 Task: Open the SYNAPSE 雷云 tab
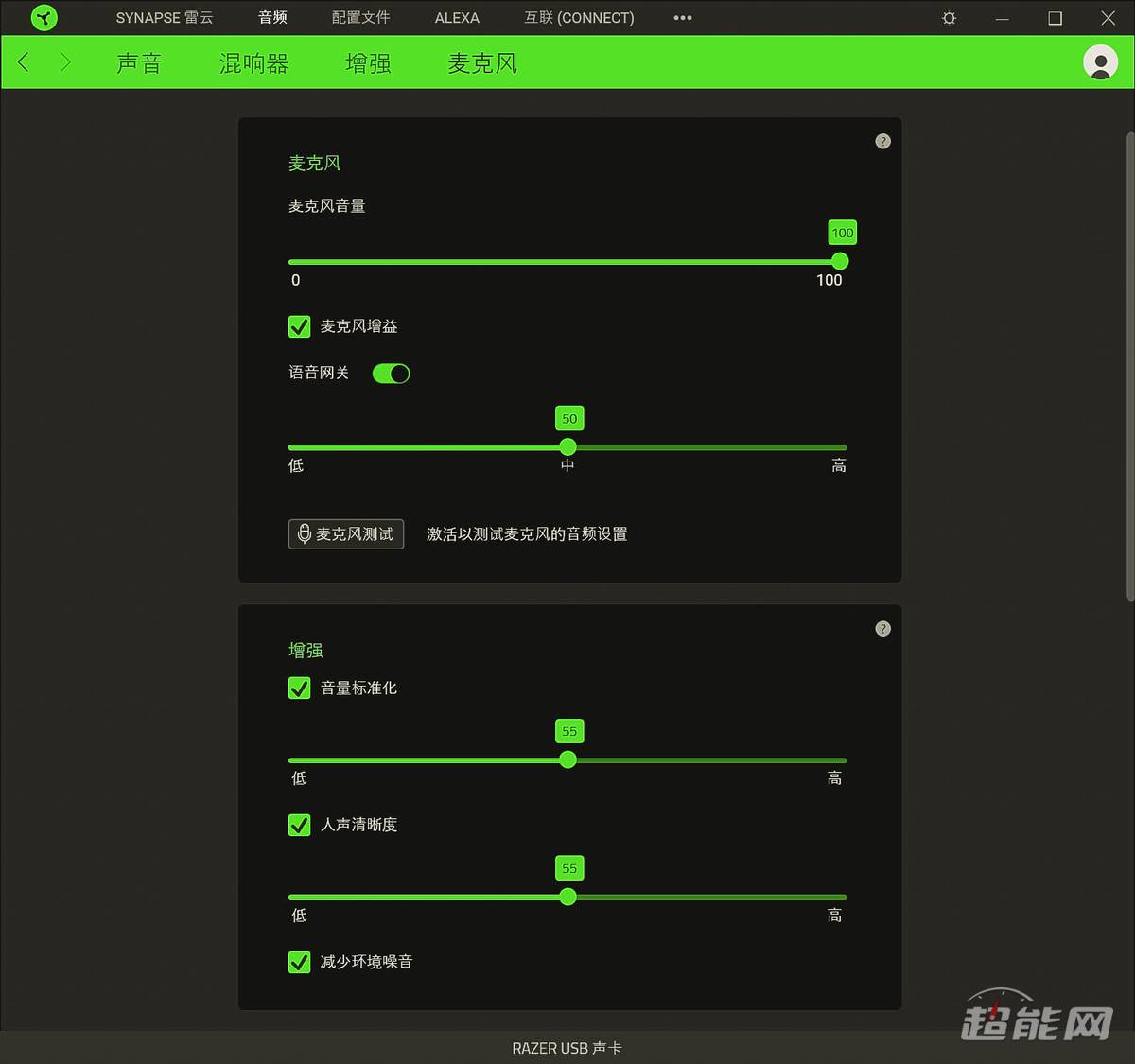165,18
